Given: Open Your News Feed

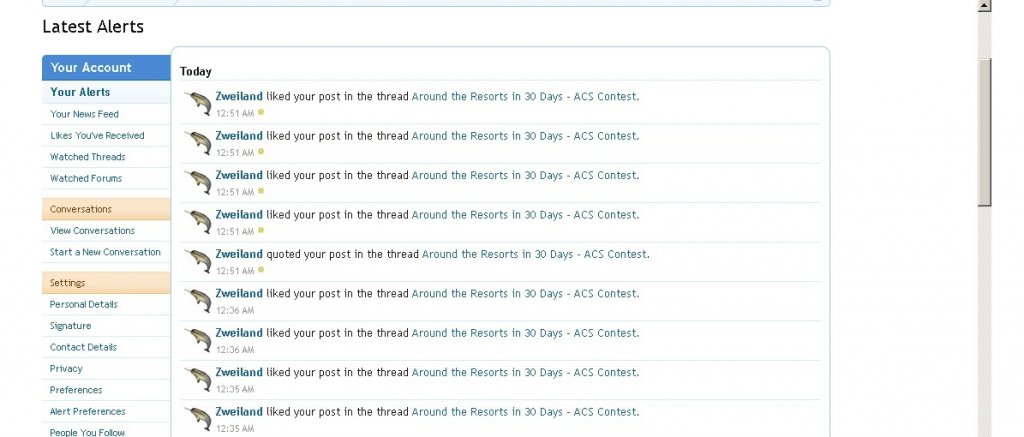Looking at the screenshot, I should [84, 114].
